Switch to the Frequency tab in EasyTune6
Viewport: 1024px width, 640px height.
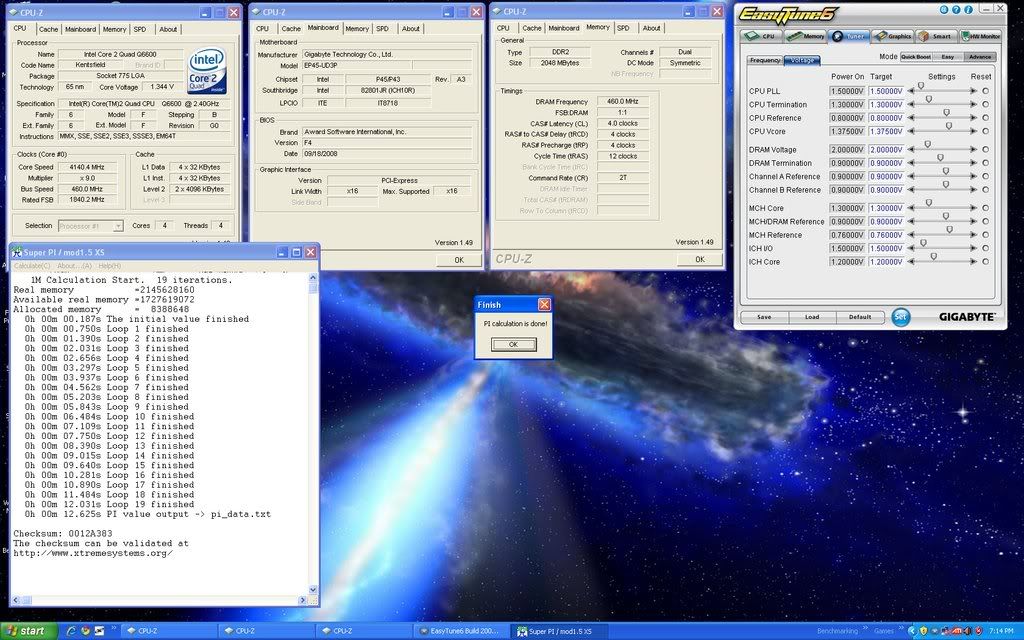tap(765, 60)
